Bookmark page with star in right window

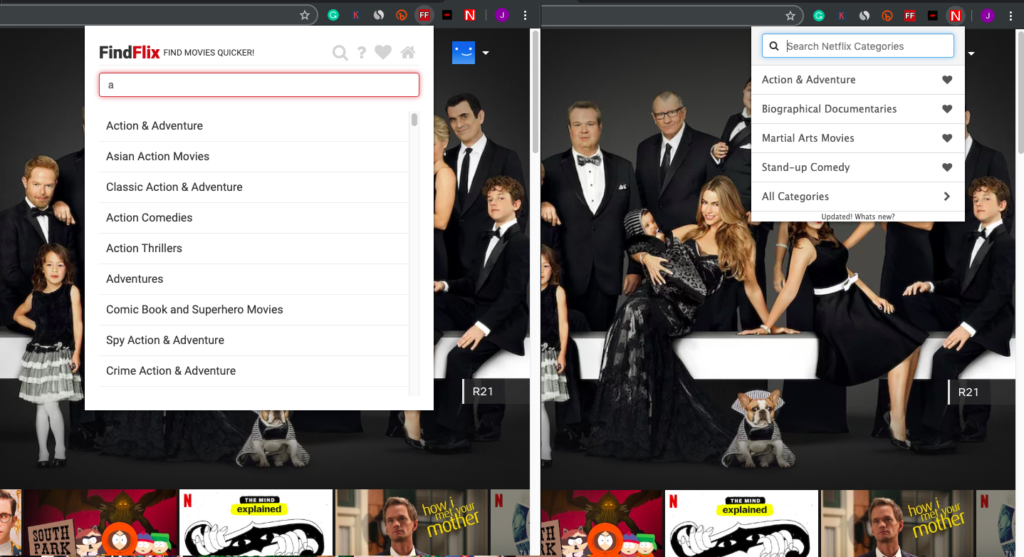[x=790, y=15]
